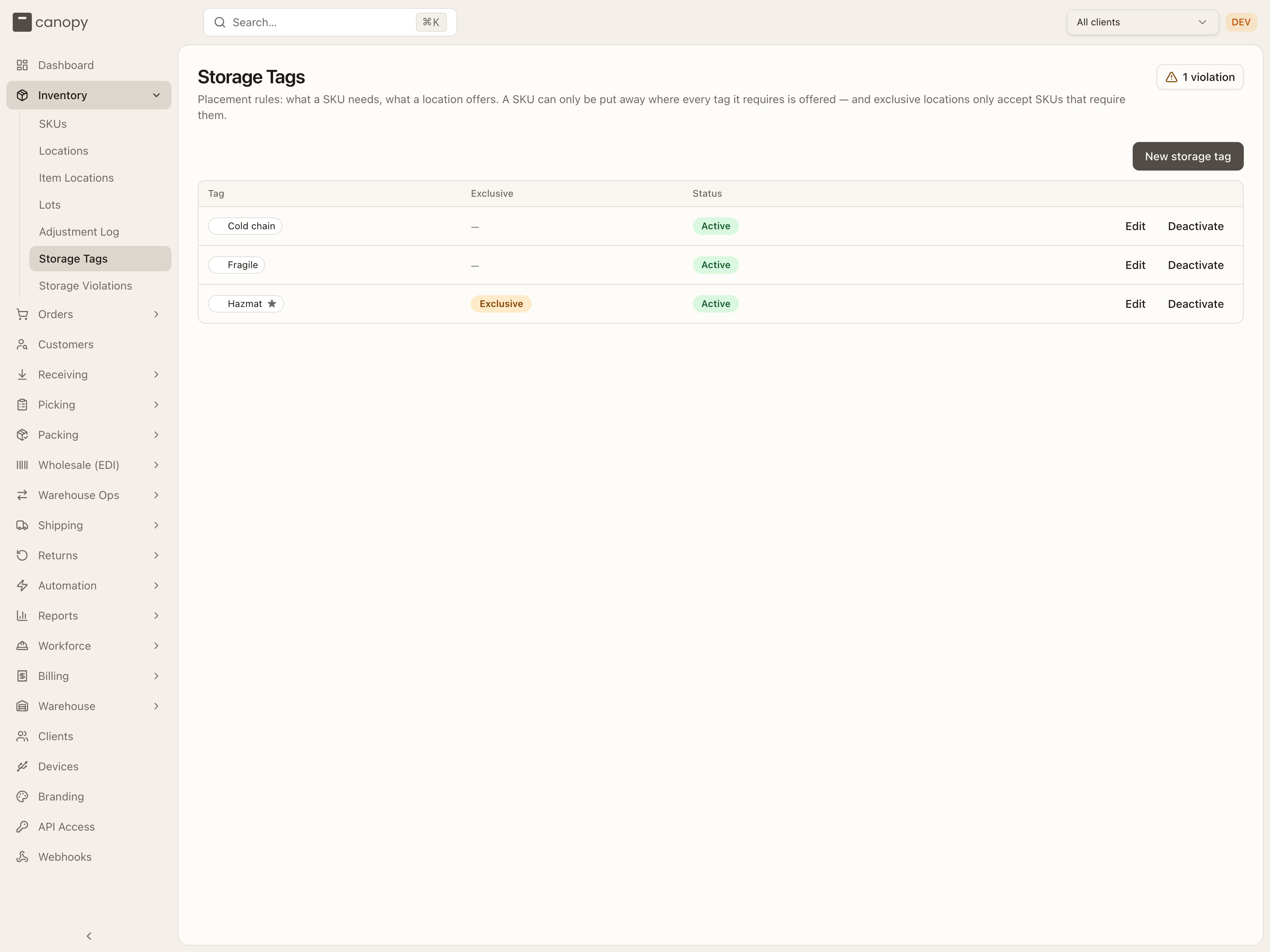Click the Packing box icon
The width and height of the screenshot is (1270, 952).
coord(22,435)
